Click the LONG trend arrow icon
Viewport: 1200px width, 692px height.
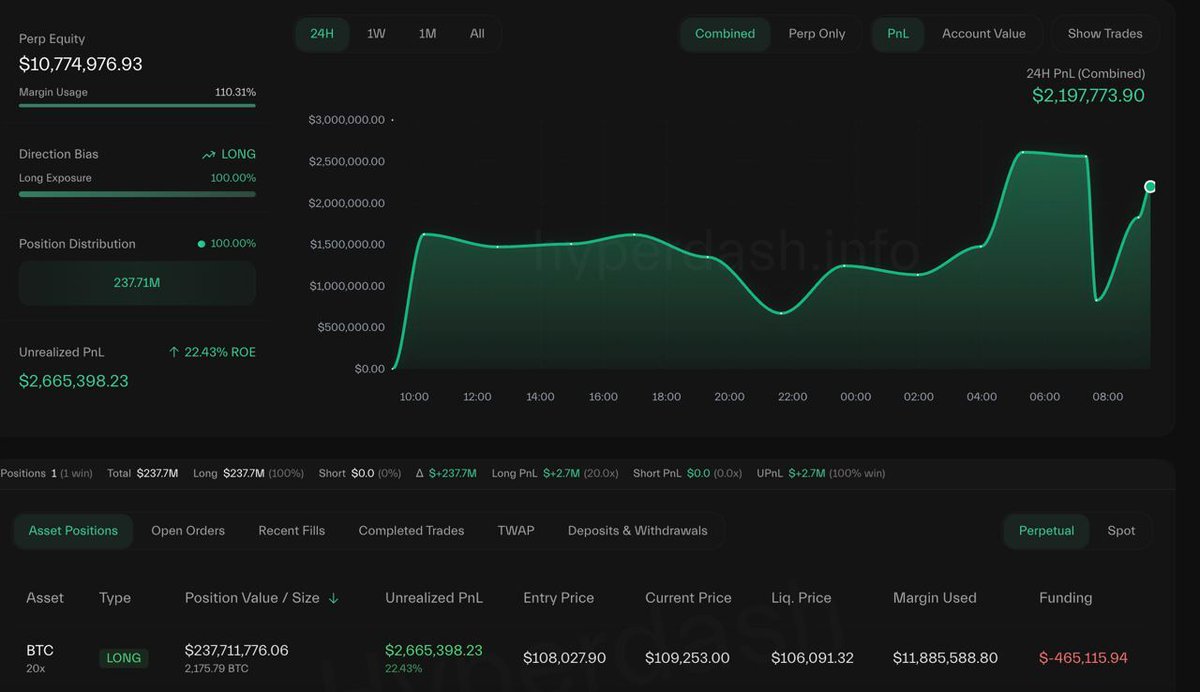pyautogui.click(x=208, y=155)
